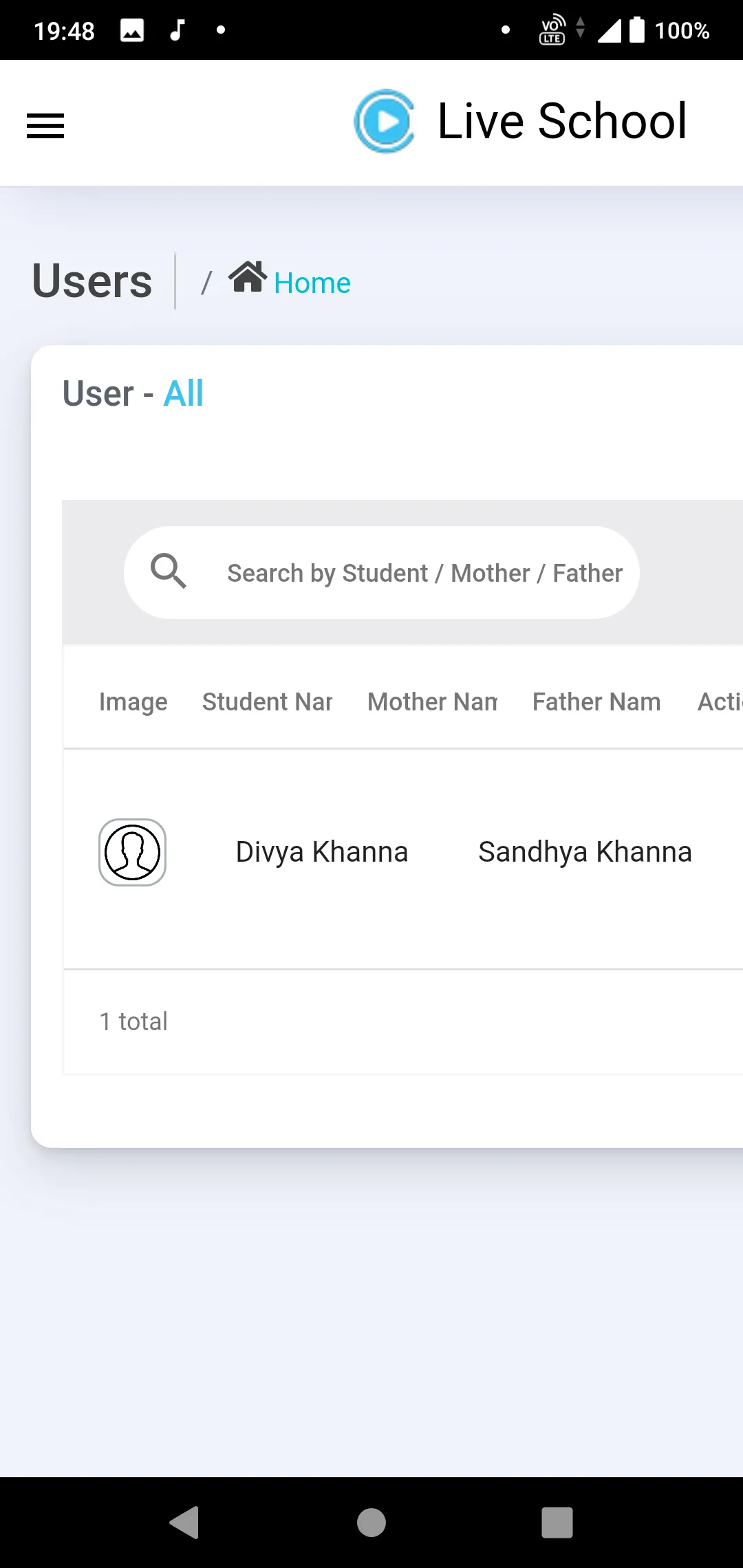Tap the Android back navigation button
This screenshot has height=1568, width=743.
(x=184, y=1522)
